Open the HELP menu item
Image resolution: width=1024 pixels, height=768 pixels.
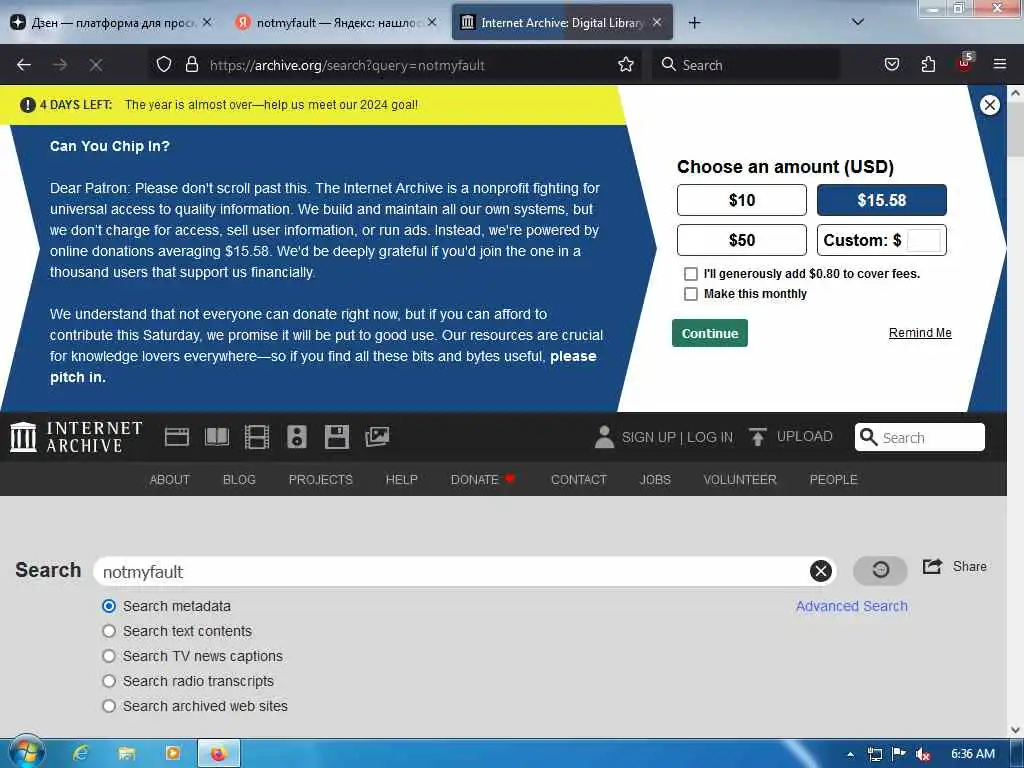[402, 479]
